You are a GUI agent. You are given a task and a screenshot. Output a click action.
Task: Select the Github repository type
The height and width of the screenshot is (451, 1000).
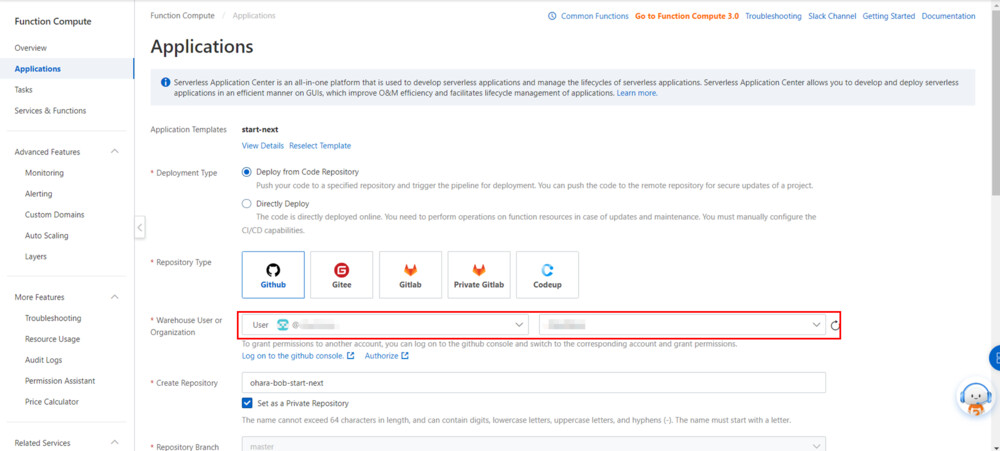point(273,274)
